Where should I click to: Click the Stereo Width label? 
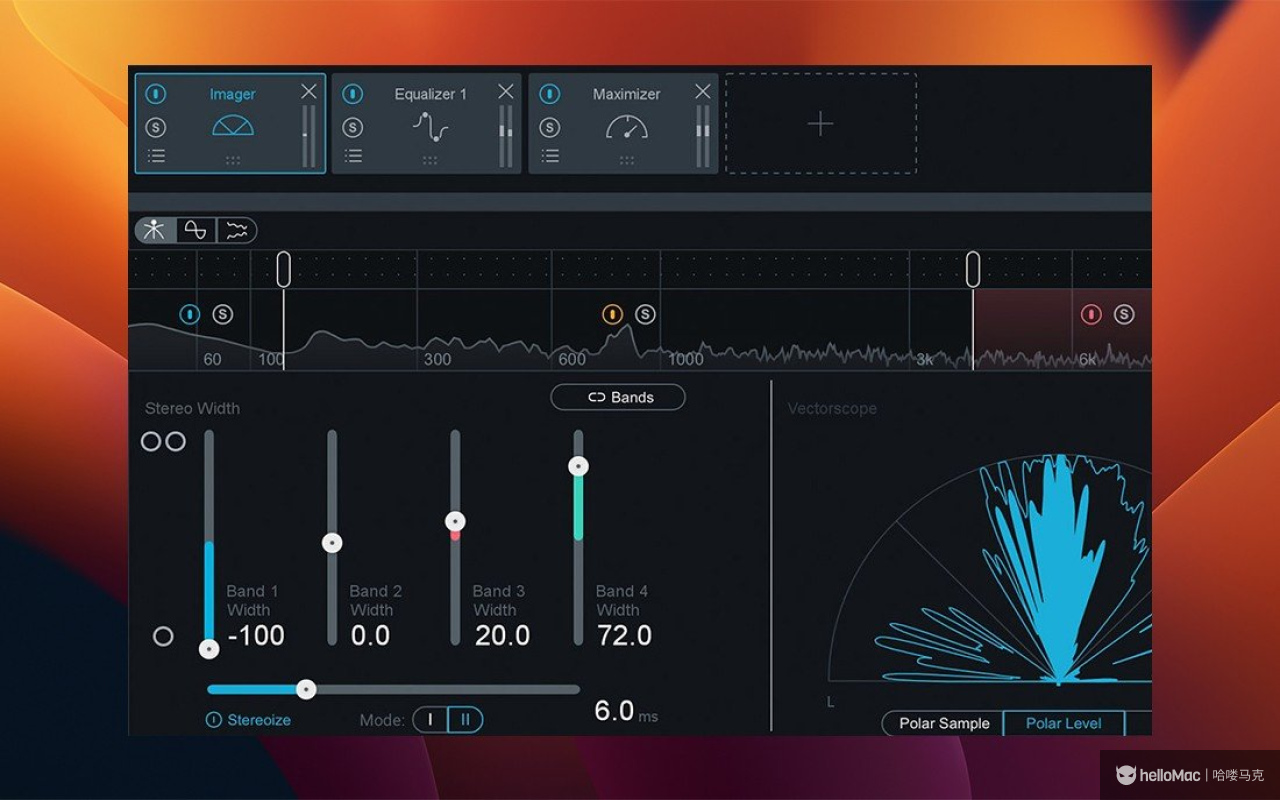coord(192,408)
